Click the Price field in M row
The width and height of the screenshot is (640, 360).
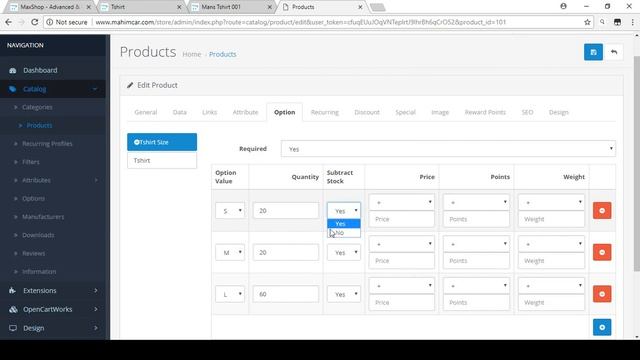pos(402,261)
